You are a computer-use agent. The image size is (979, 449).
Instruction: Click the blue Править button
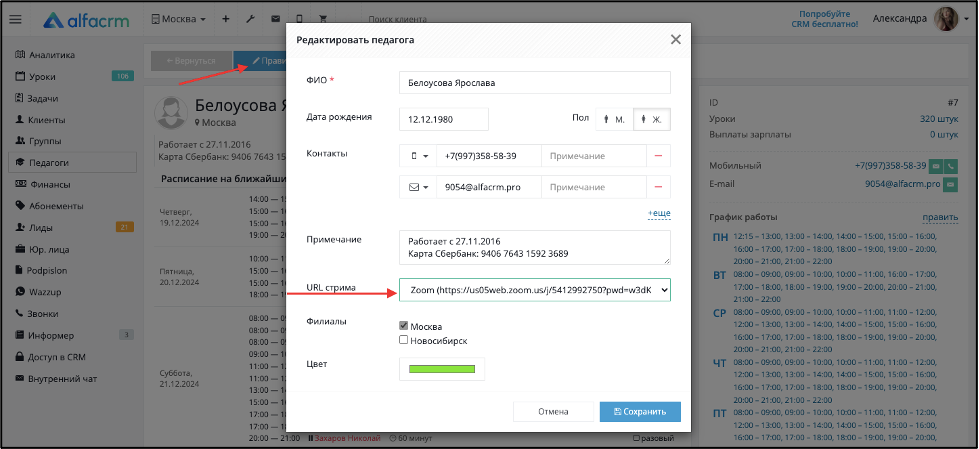[260, 61]
